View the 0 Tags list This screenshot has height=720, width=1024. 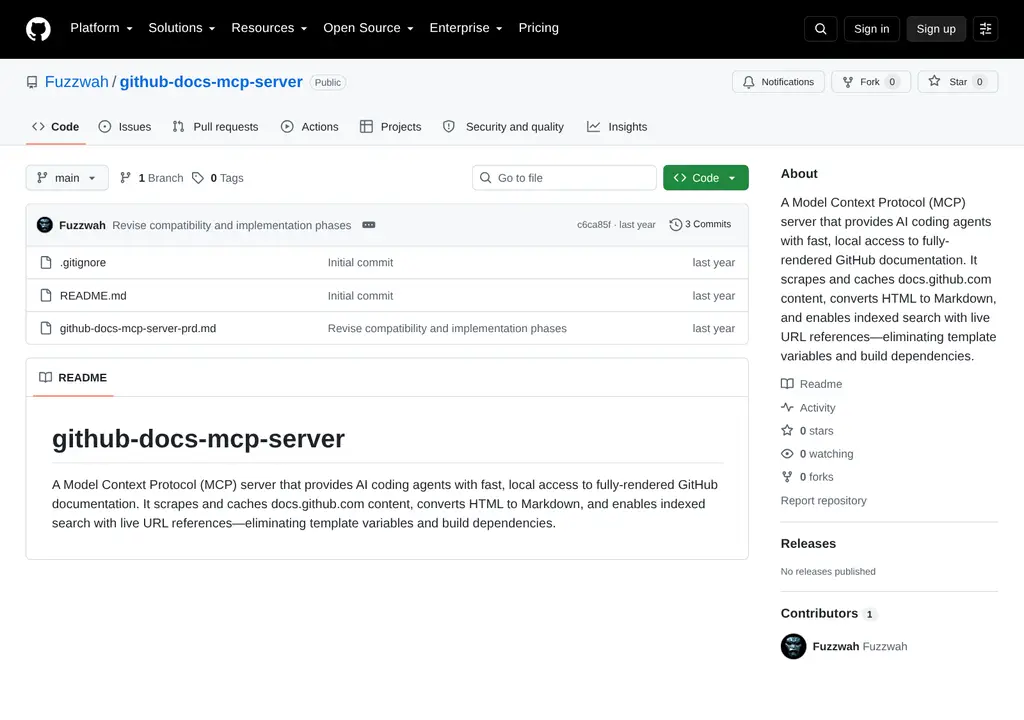coord(217,178)
